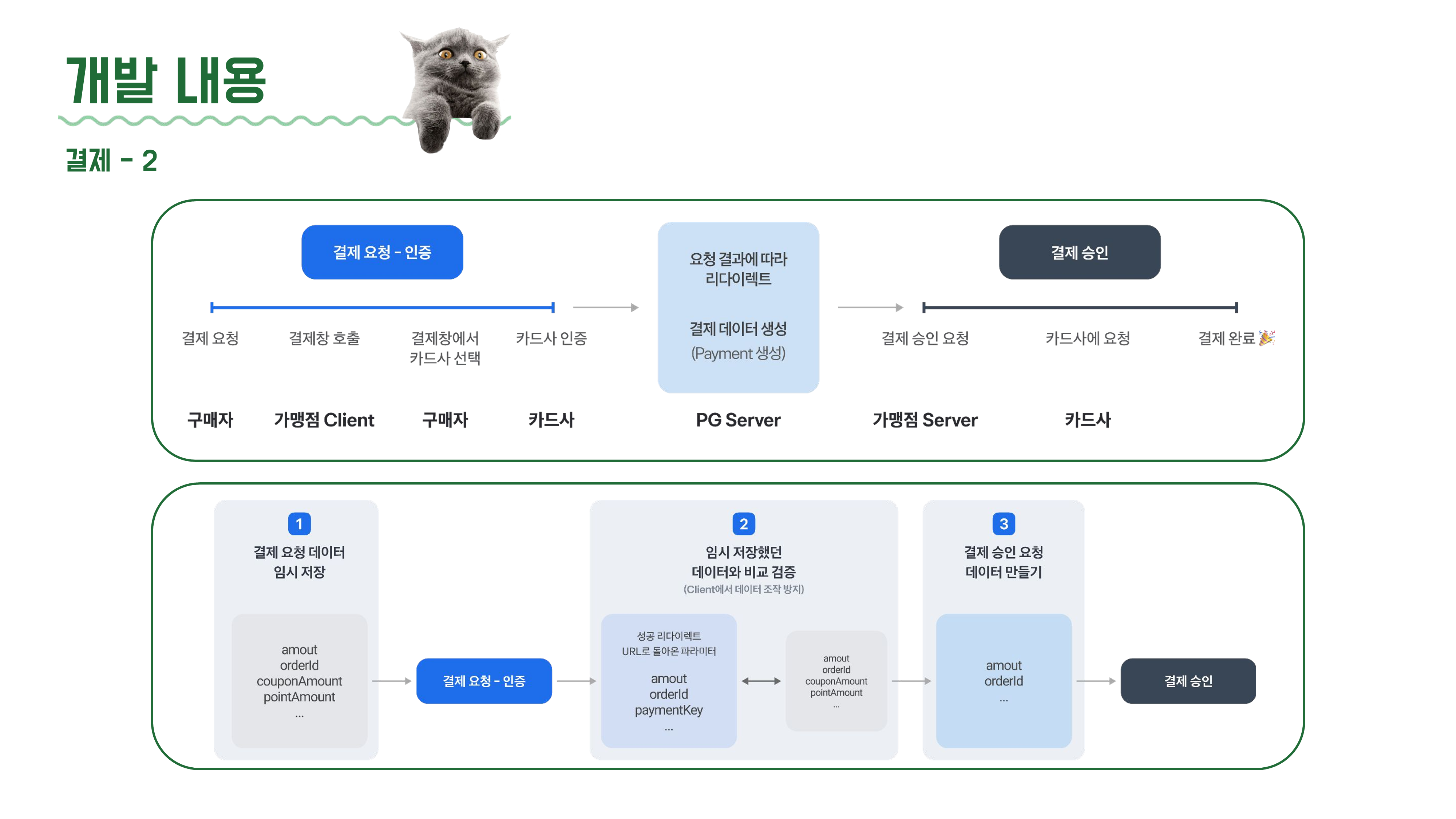Click the PG Server light blue box

[x=737, y=307]
